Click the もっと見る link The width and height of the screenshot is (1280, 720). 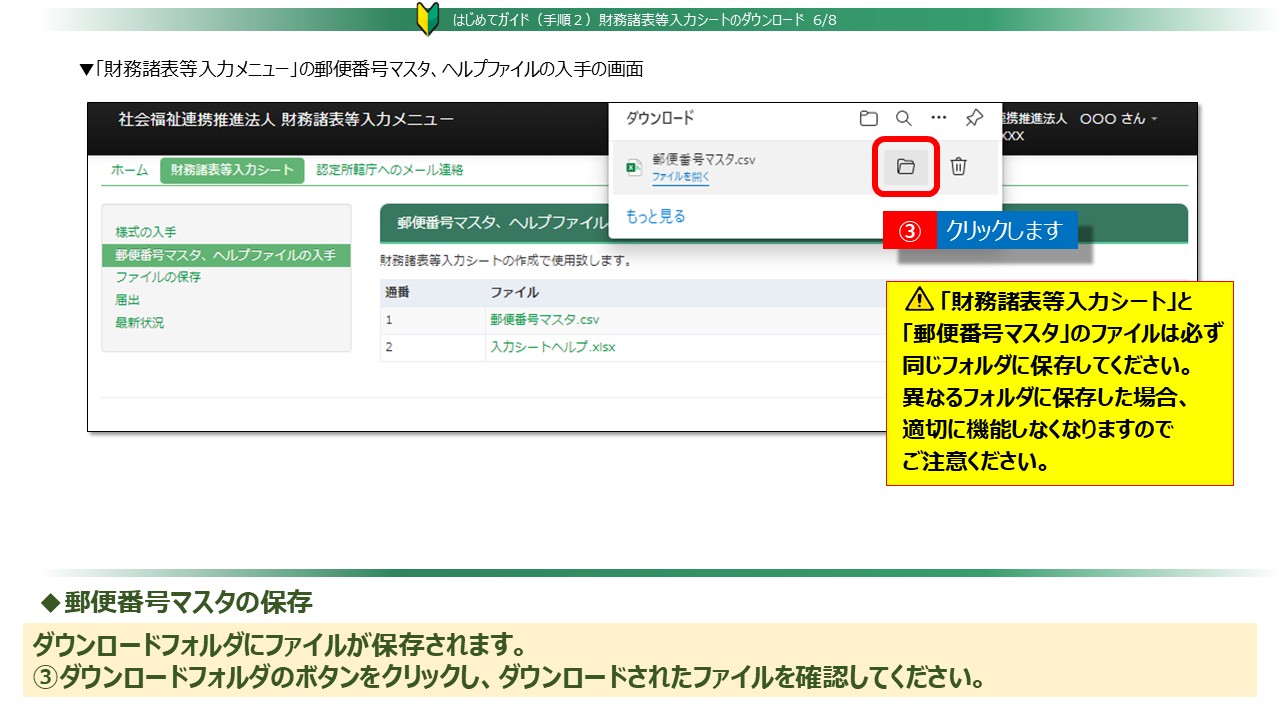coord(655,216)
